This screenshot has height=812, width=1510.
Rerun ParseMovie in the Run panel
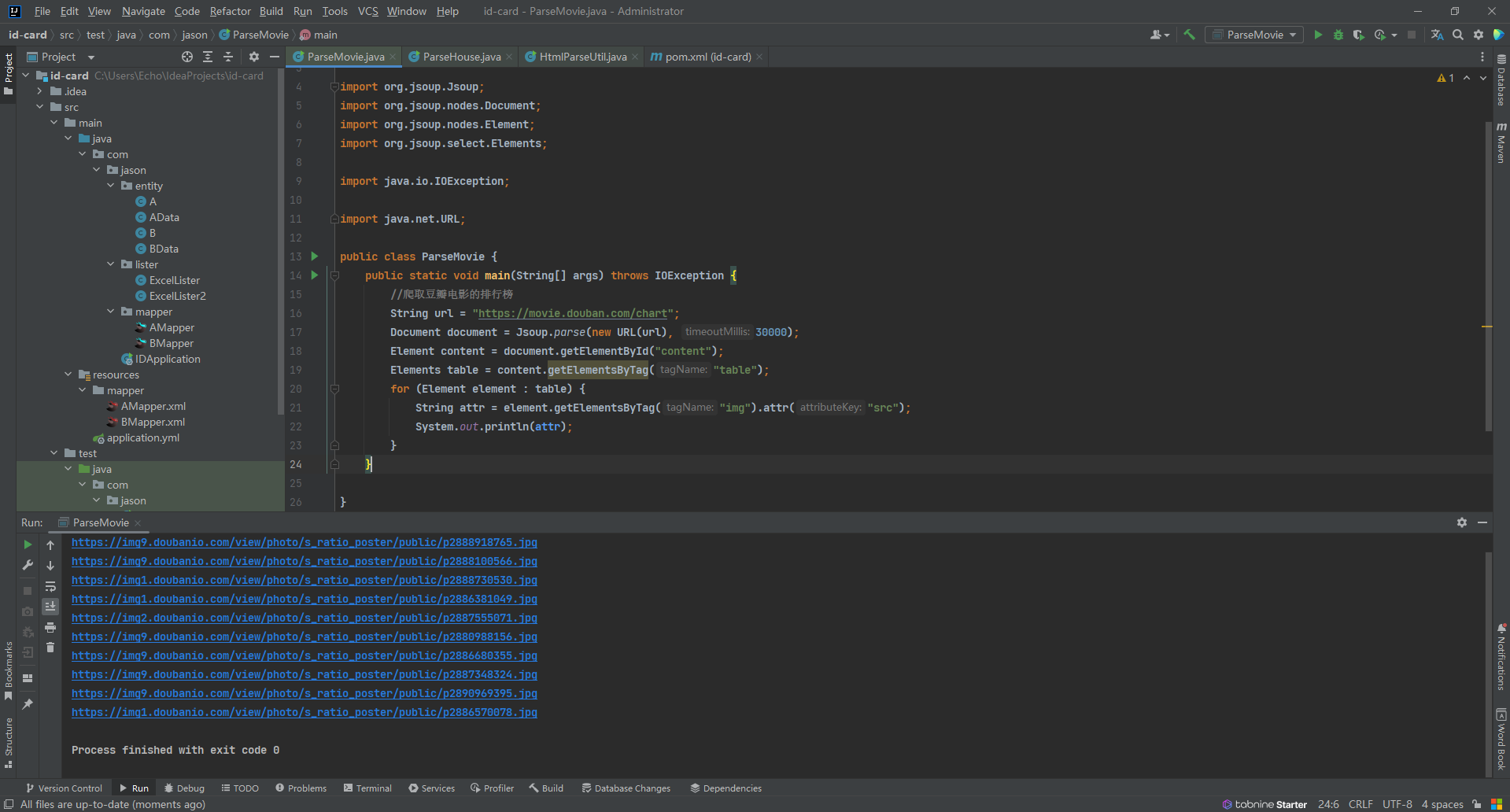coord(28,544)
